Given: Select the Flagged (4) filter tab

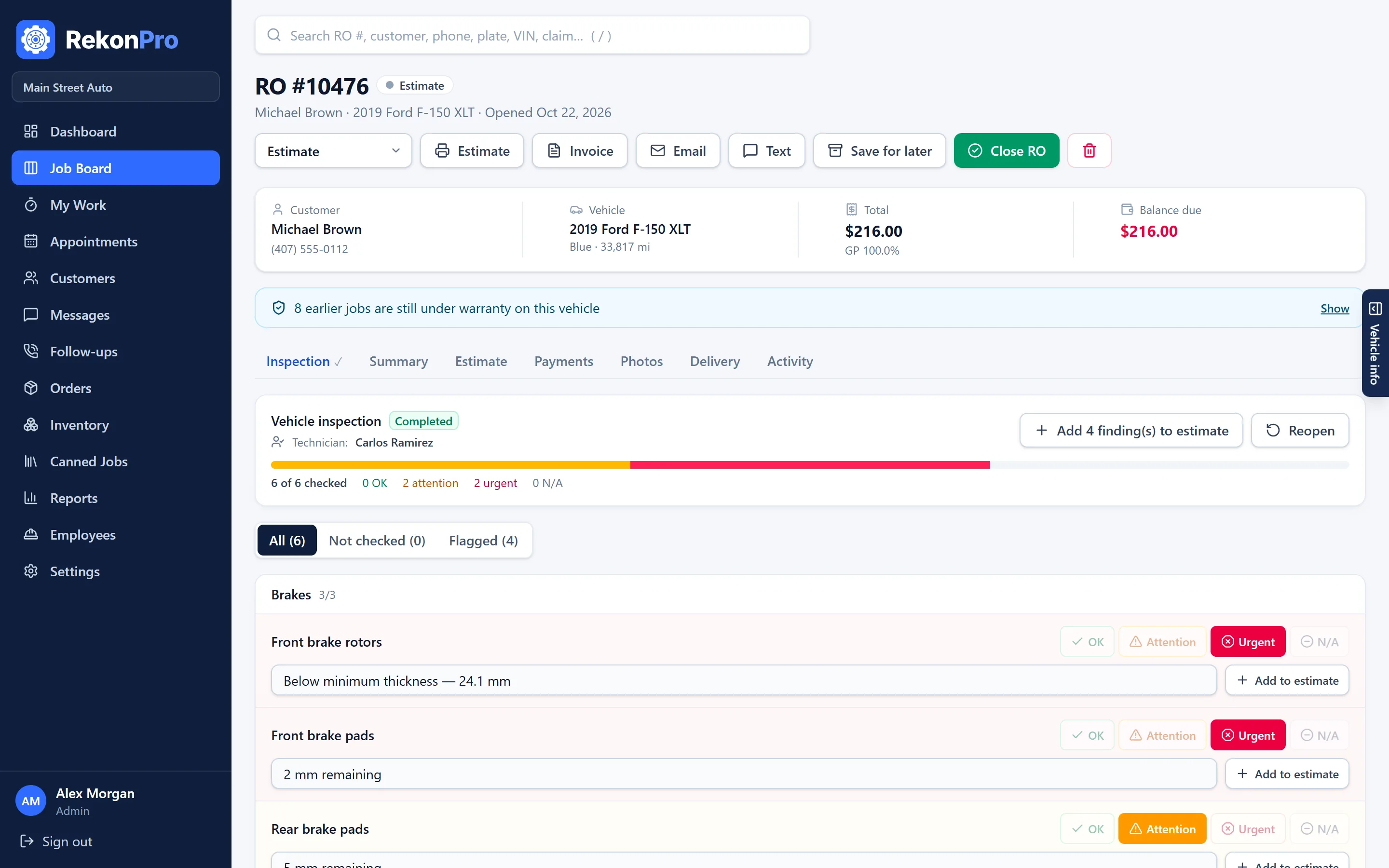Looking at the screenshot, I should pyautogui.click(x=483, y=541).
